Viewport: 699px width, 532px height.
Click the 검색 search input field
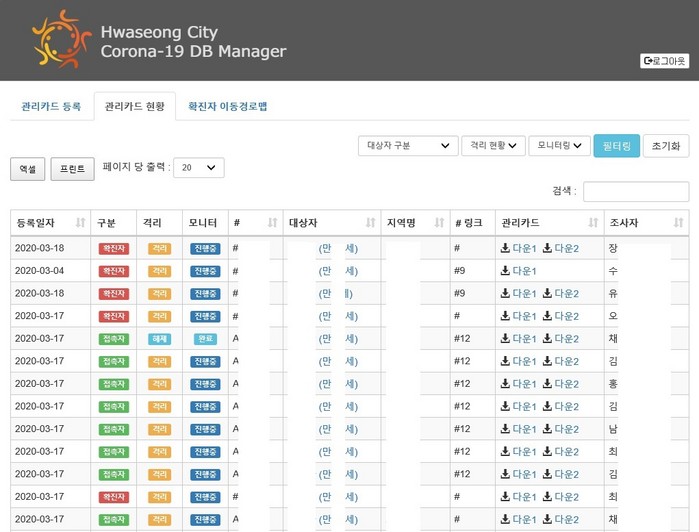tap(636, 191)
